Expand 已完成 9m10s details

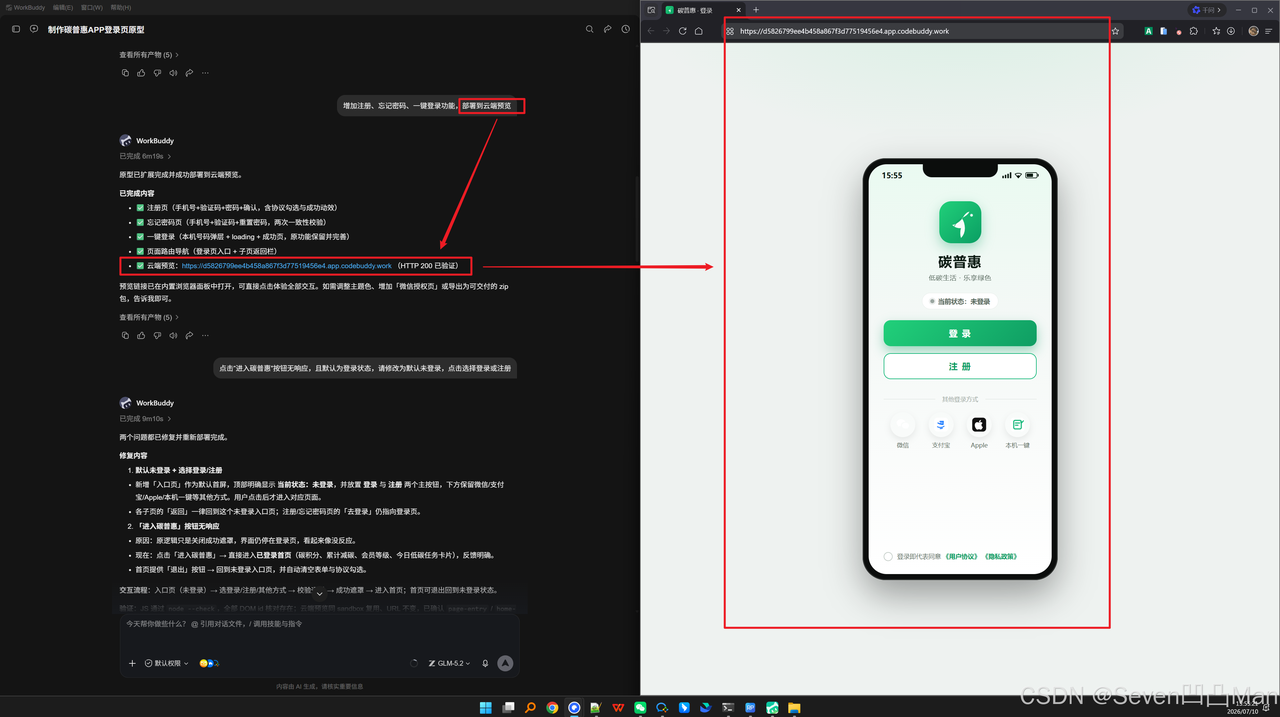(x=145, y=418)
